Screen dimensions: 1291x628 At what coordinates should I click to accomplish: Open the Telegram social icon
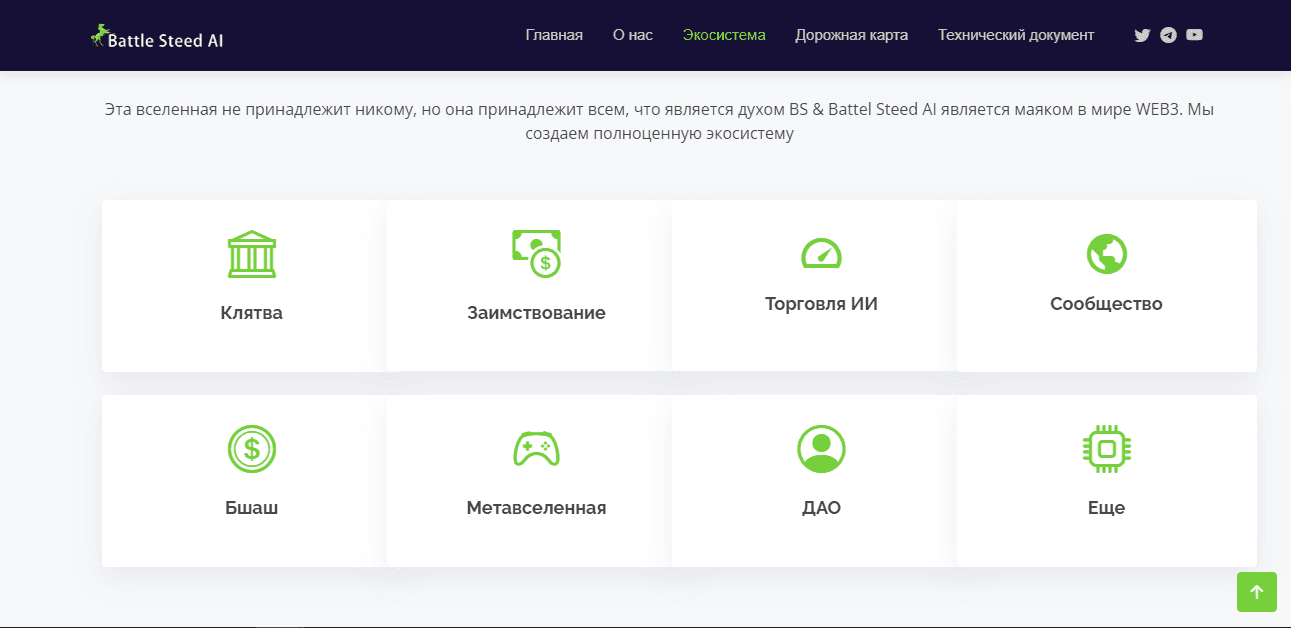(x=1168, y=35)
